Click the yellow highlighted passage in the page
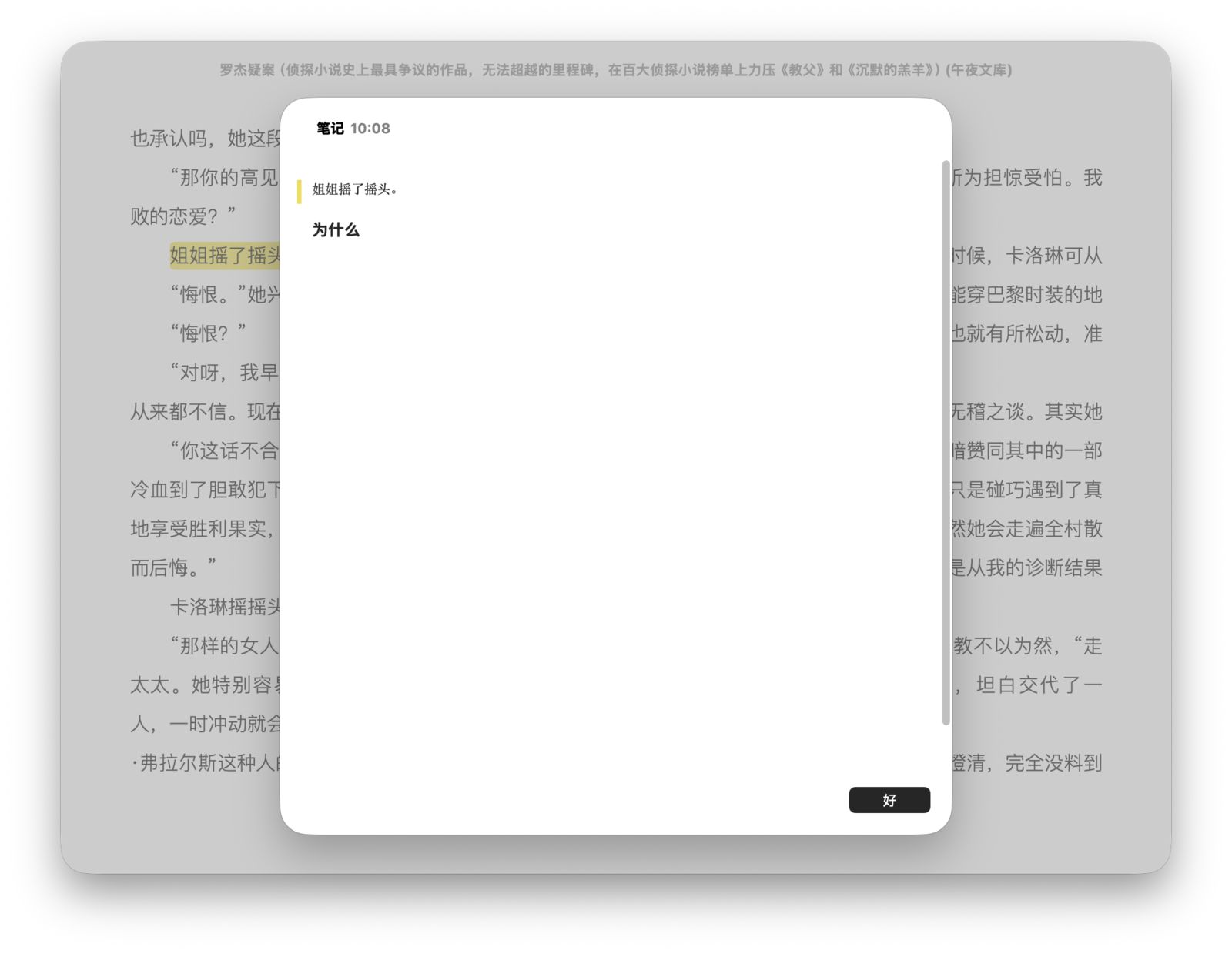Screen dimensions: 1232x954 coord(225,256)
